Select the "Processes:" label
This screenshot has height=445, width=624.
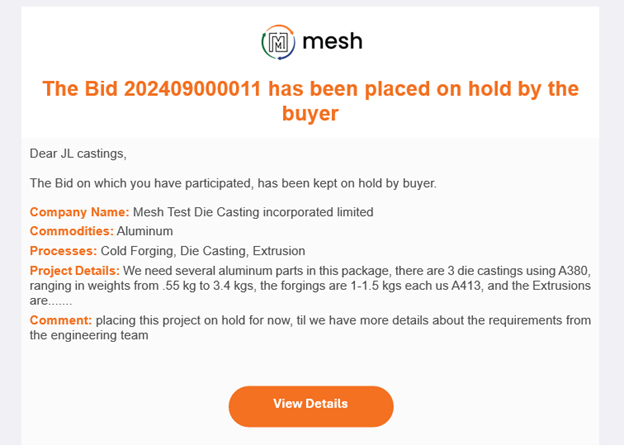64,251
